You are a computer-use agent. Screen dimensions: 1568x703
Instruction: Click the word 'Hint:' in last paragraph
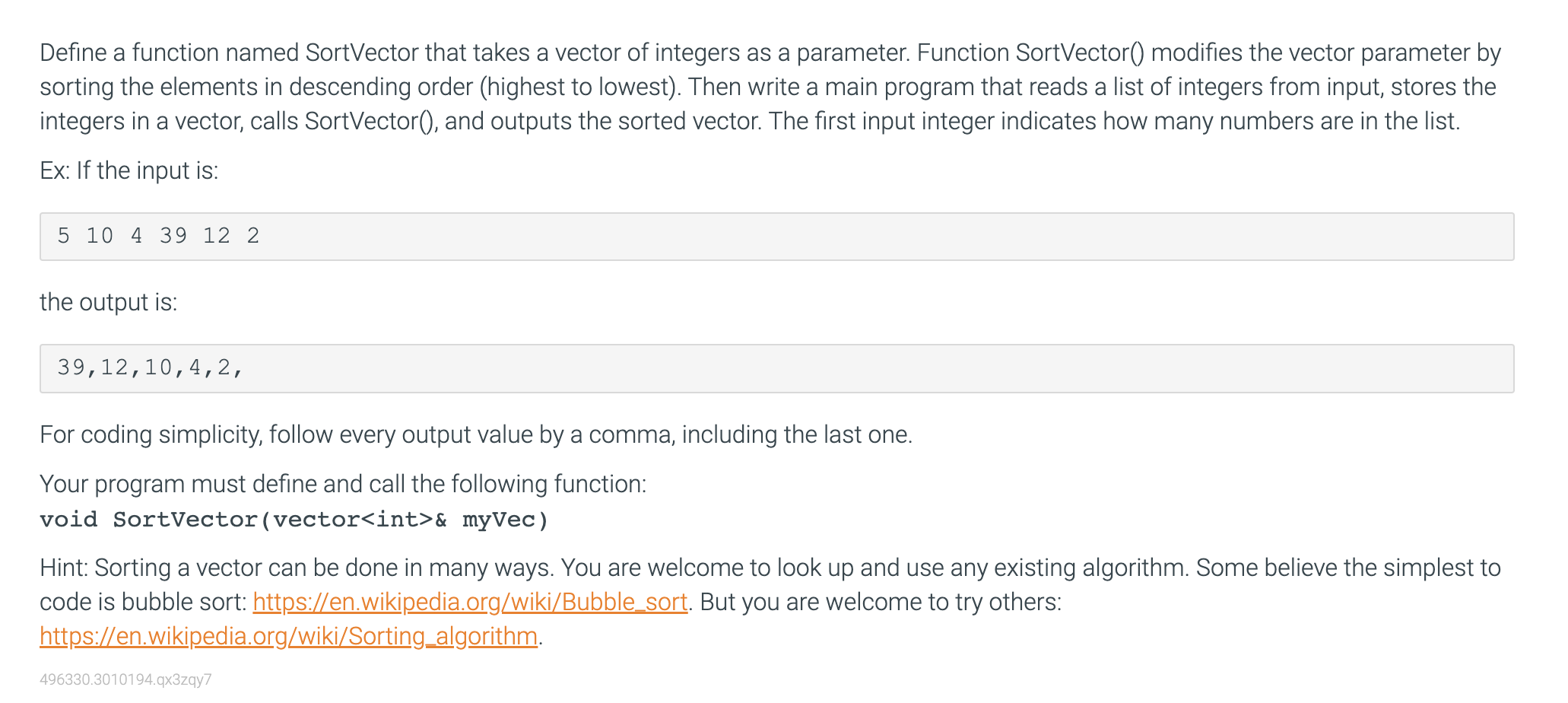click(64, 568)
